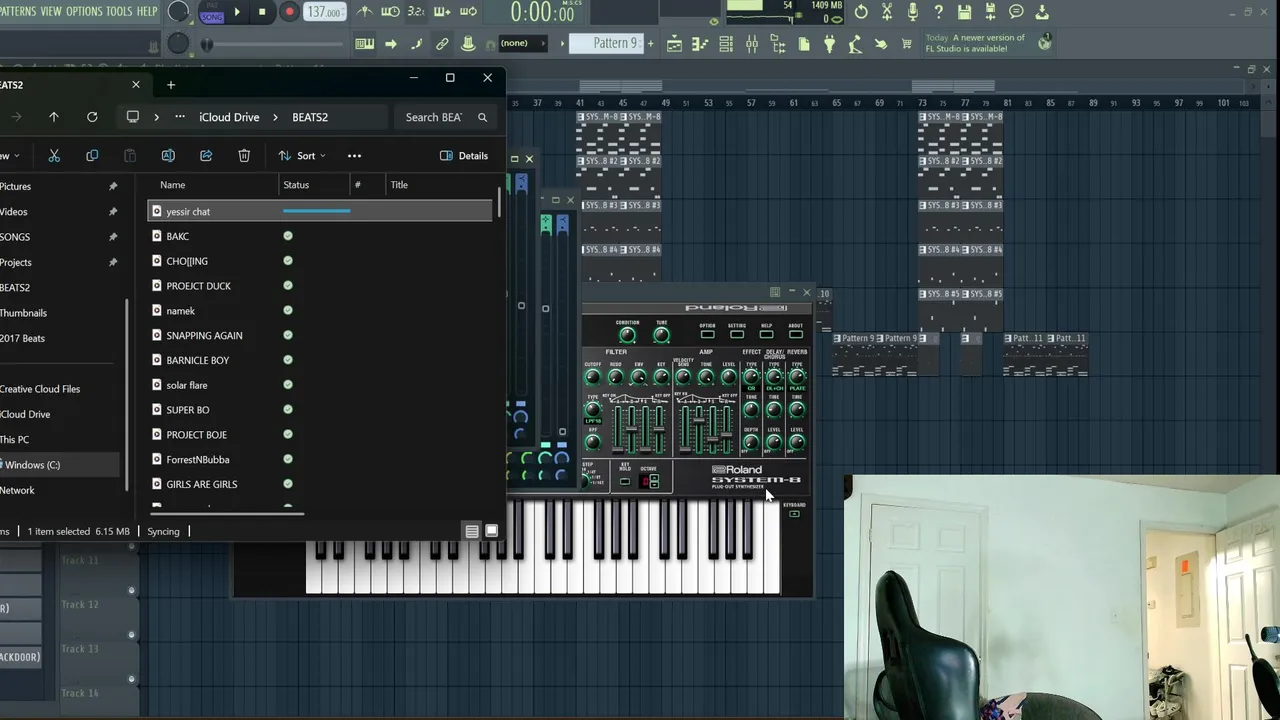Cut the selected file with scissors icon

coord(54,156)
